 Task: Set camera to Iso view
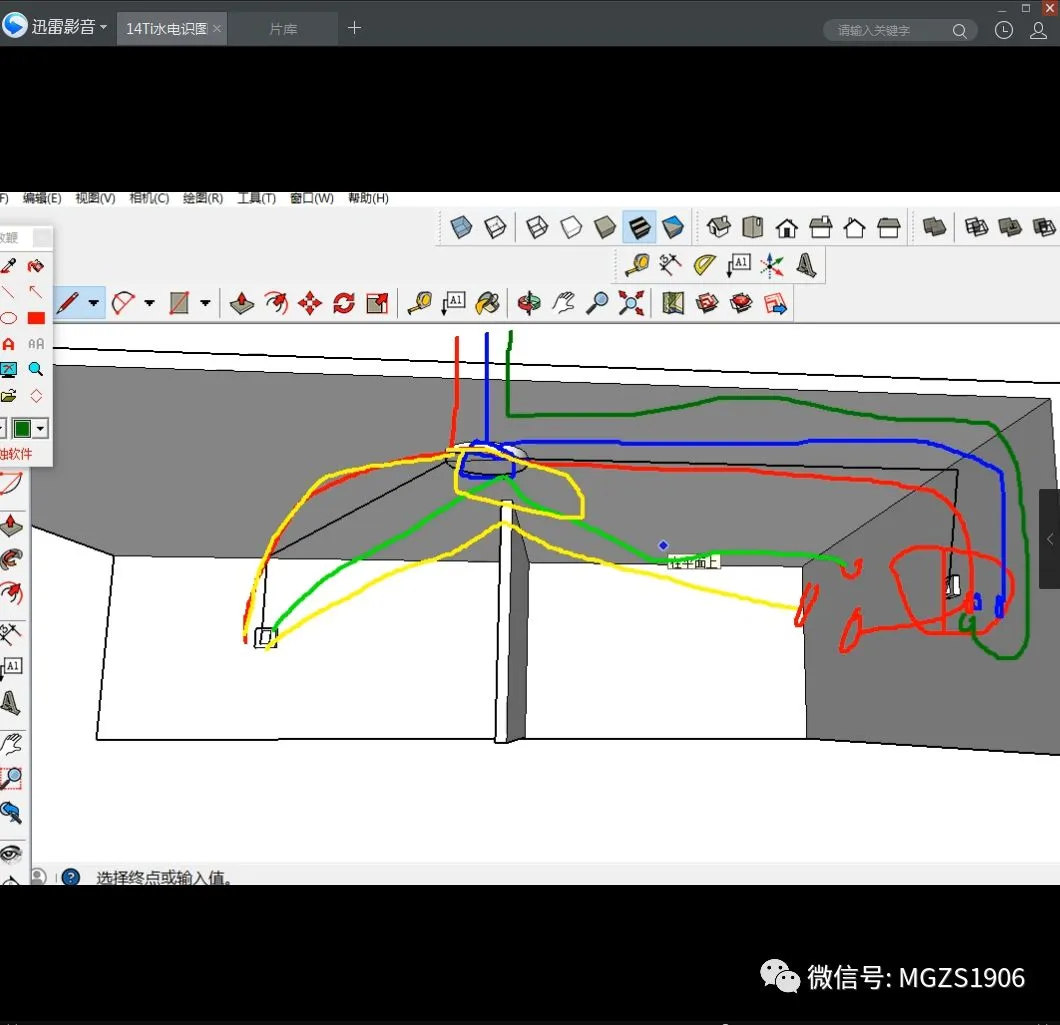(x=719, y=227)
